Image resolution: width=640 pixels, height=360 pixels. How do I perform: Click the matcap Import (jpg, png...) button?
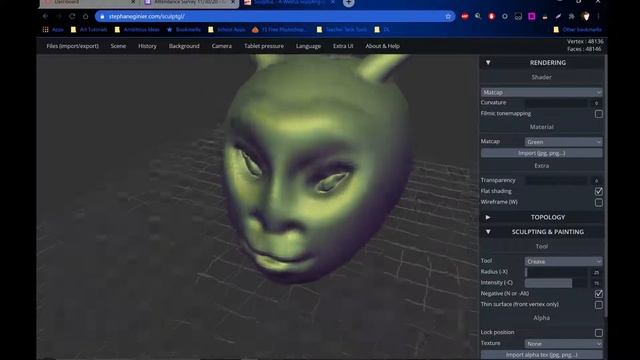(542, 153)
